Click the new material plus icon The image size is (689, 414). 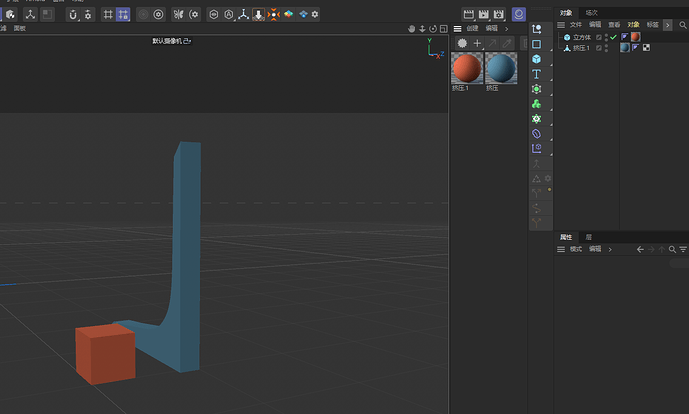pos(477,43)
